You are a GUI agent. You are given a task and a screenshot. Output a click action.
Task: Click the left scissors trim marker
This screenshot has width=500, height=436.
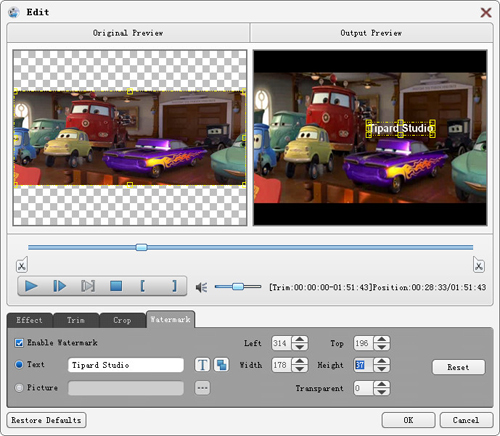pos(22,265)
